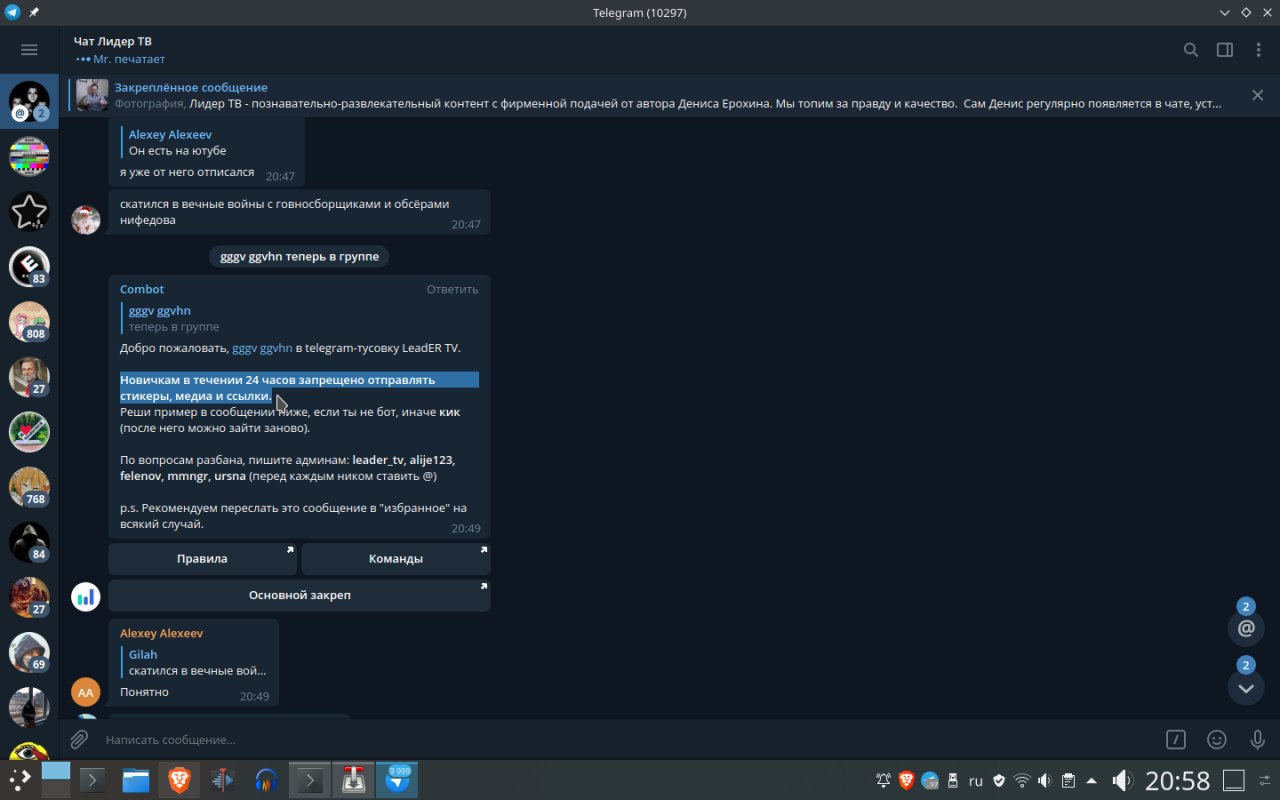The height and width of the screenshot is (800, 1280).
Task: Click the orange 'AA' user avatar
Action: coord(86,692)
